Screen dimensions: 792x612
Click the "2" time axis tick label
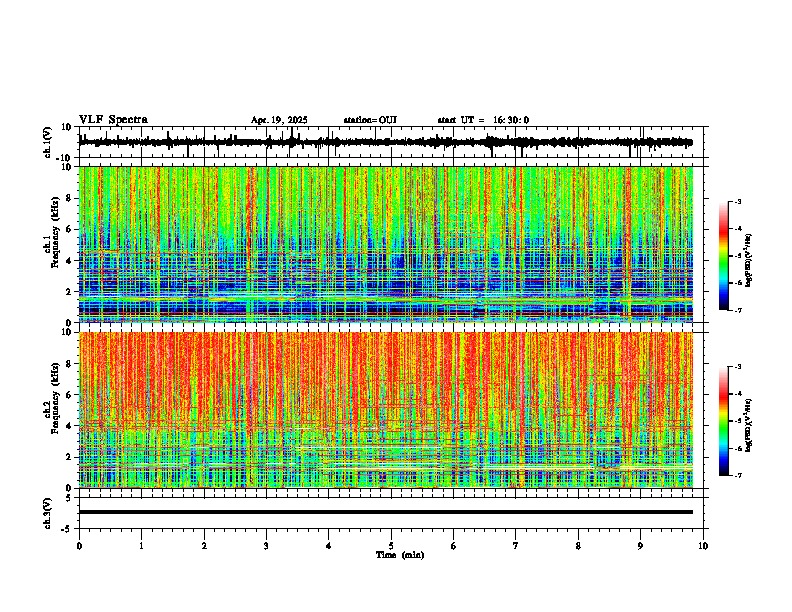coord(204,546)
